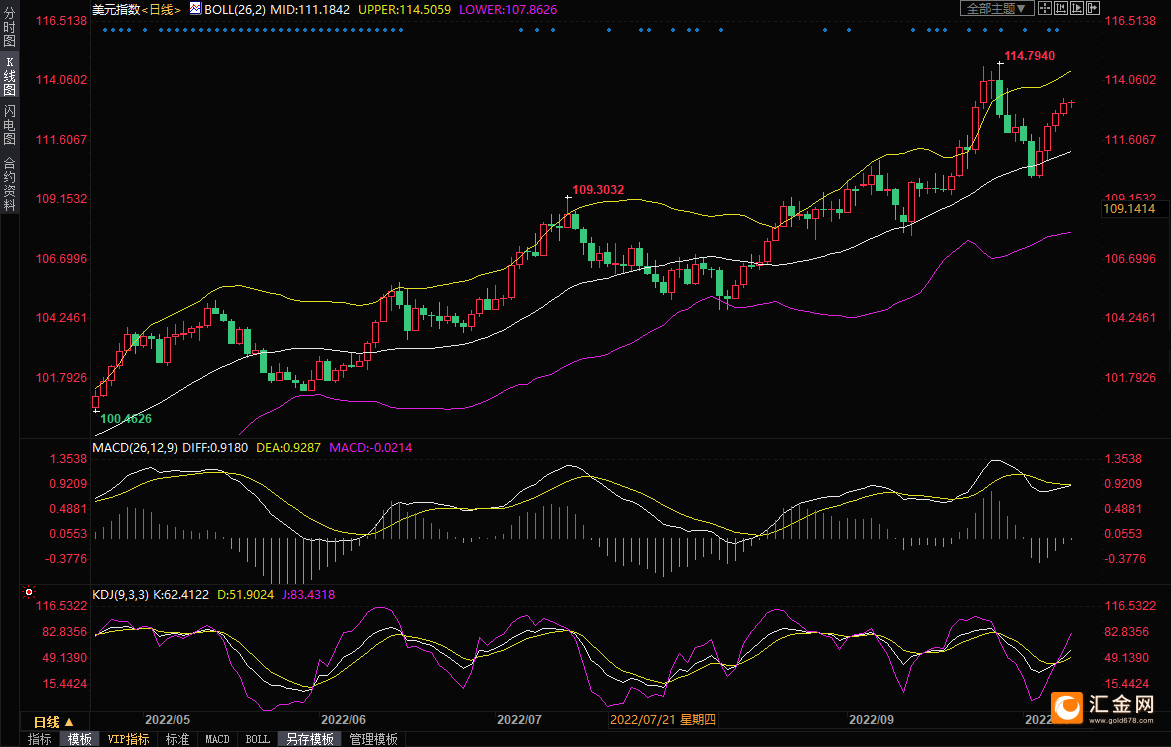
Task: Switch to the 闪电图 sidebar tab
Action: pyautogui.click(x=10, y=125)
